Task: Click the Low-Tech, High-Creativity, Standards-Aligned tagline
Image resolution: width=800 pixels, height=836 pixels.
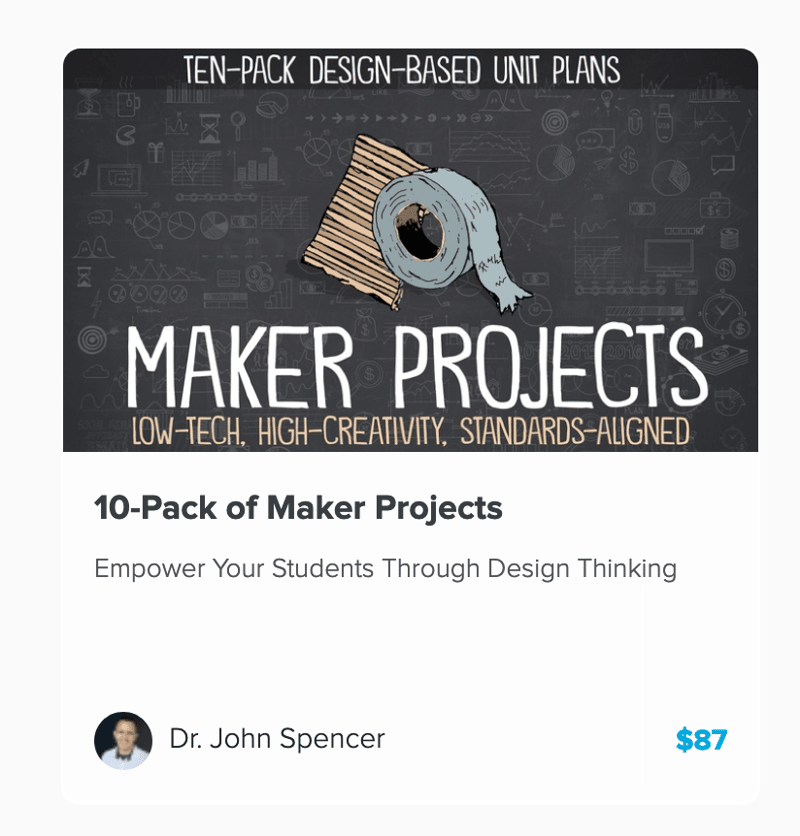Action: tap(411, 431)
